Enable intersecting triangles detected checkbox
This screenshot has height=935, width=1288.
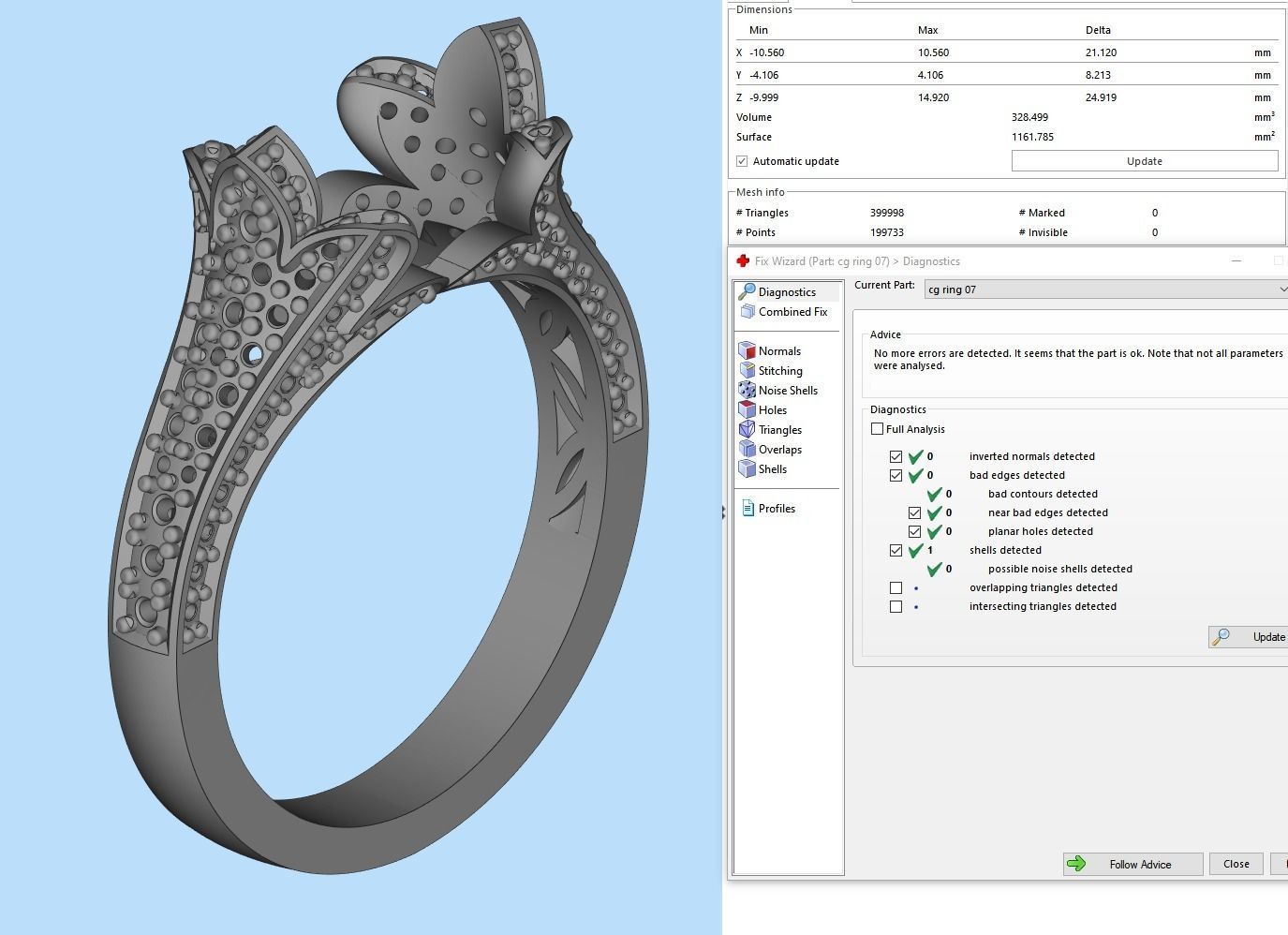[896, 606]
